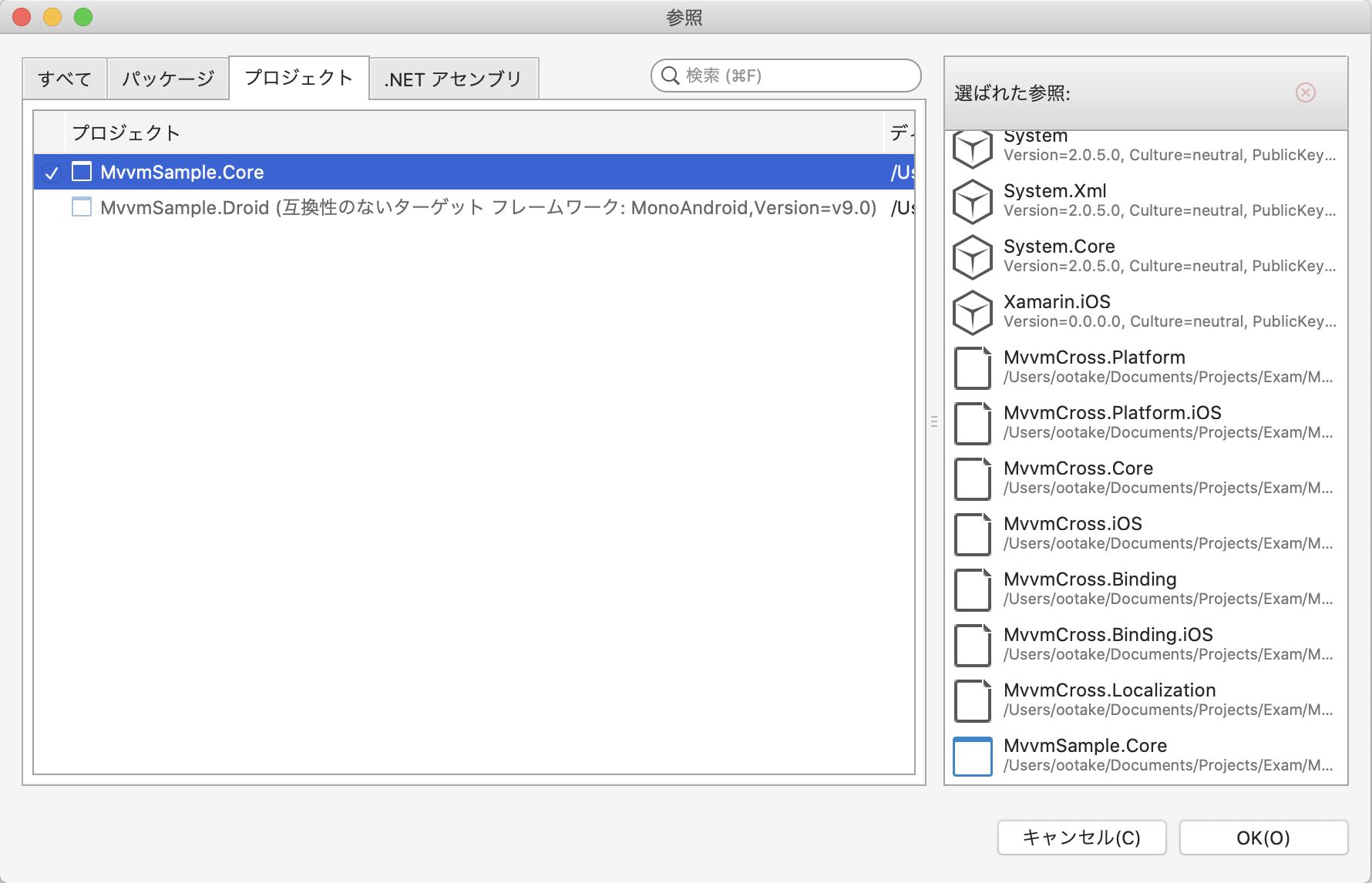Switch to the .NET アセンブリ tab
Image resolution: width=1372 pixels, height=883 pixels.
pyautogui.click(x=453, y=78)
